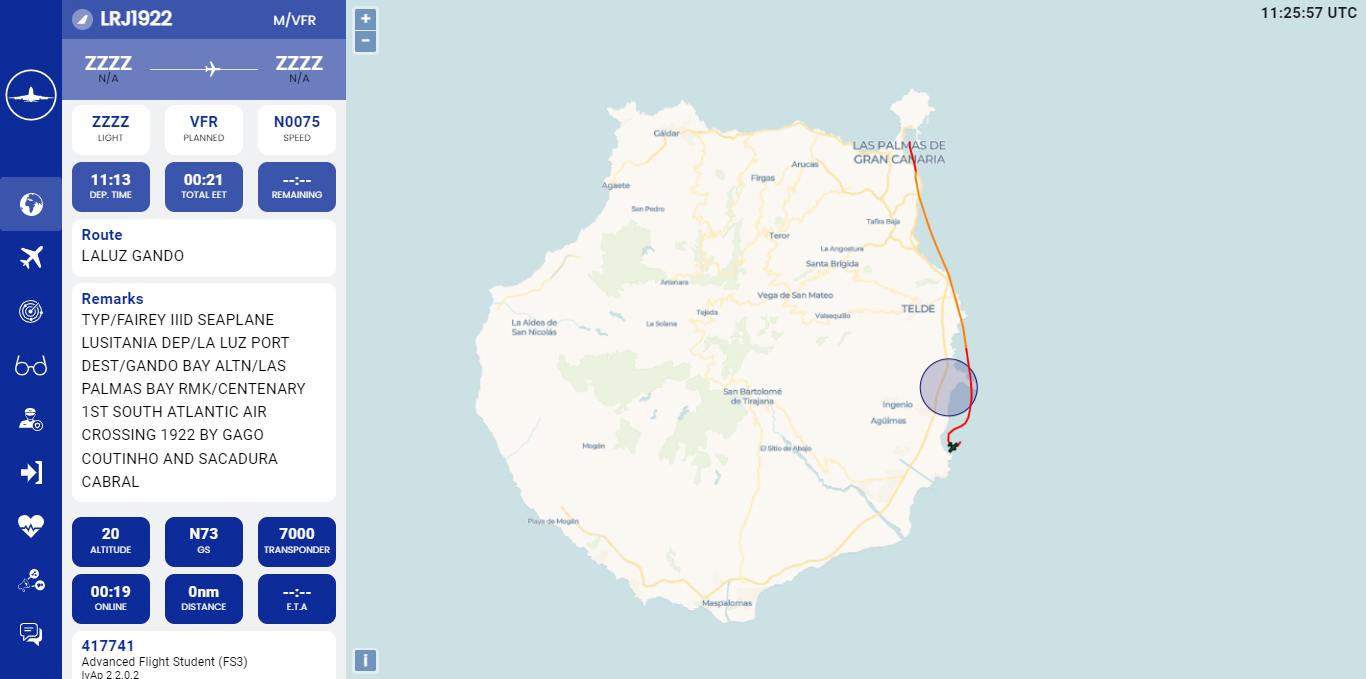1366x679 pixels.
Task: Open the chat bubbles icon in sidebar
Action: [31, 633]
